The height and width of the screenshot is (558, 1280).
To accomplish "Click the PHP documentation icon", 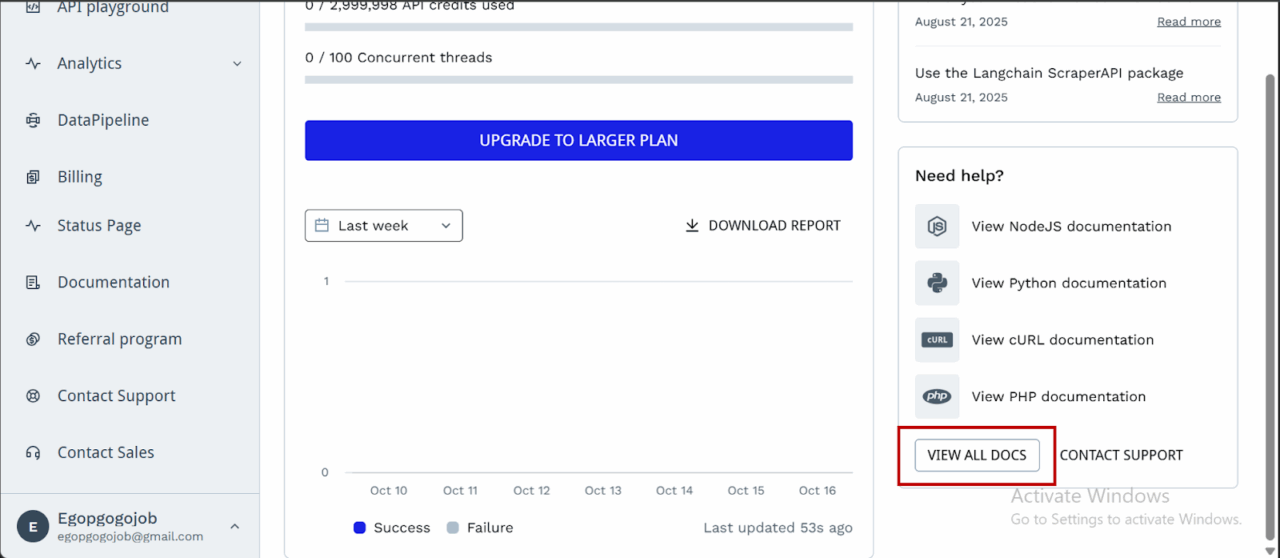I will (937, 397).
